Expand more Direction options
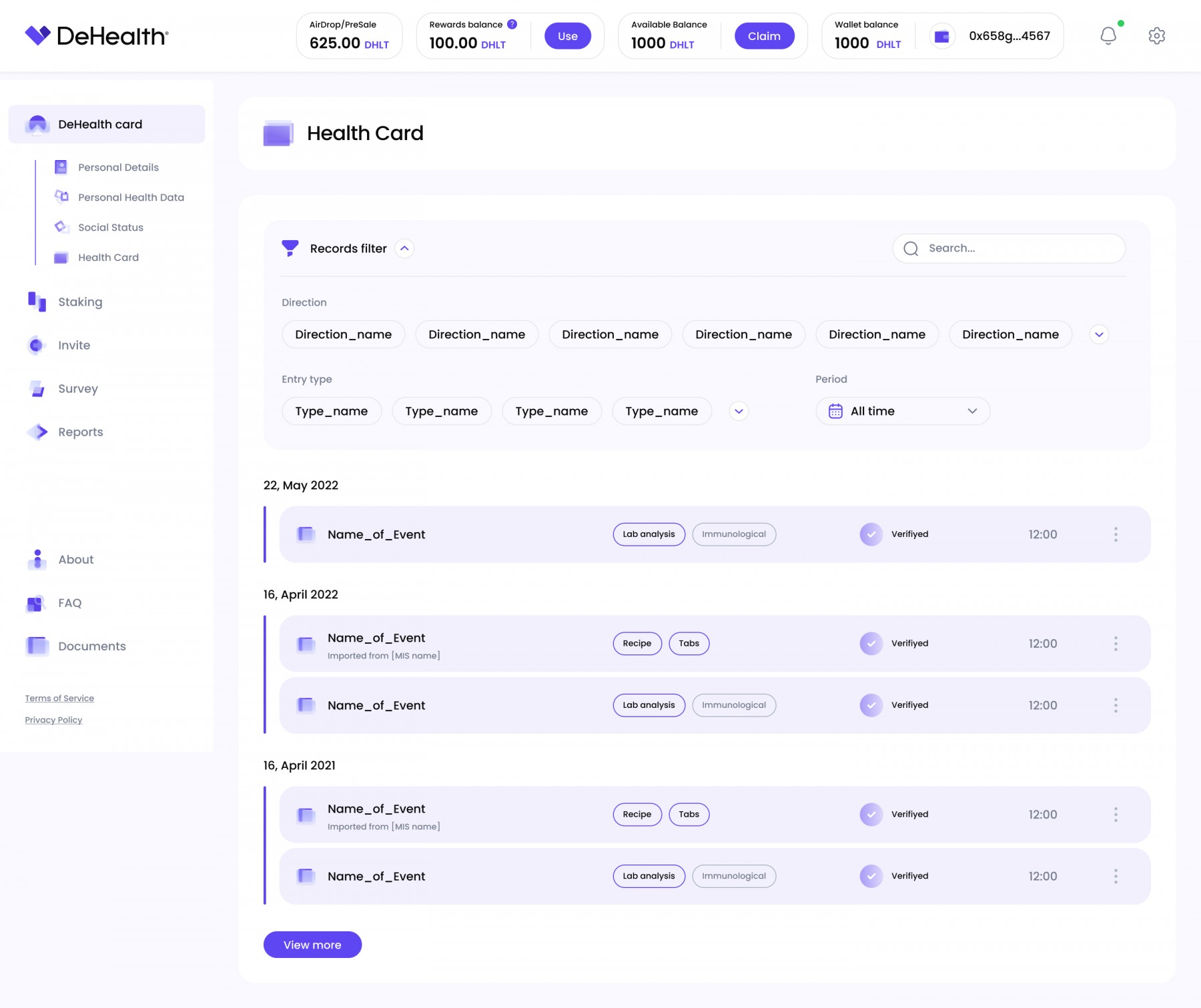The height and width of the screenshot is (1008, 1201). pyautogui.click(x=1099, y=335)
